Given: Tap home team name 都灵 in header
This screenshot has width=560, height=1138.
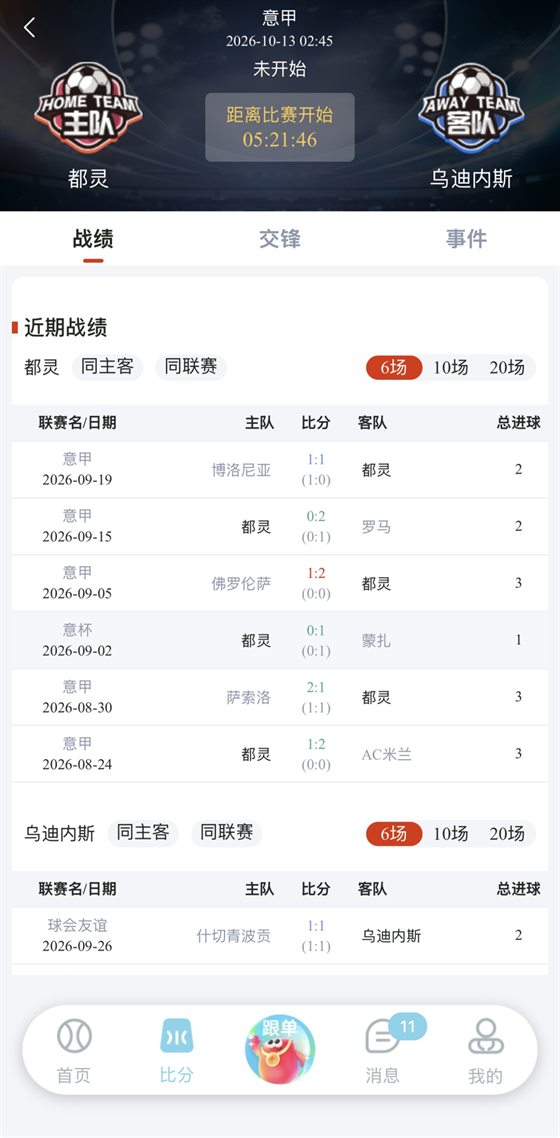Looking at the screenshot, I should point(88,179).
